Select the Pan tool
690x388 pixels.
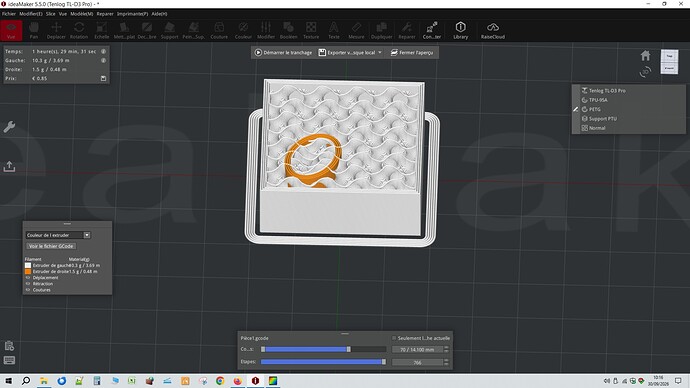click(x=34, y=30)
